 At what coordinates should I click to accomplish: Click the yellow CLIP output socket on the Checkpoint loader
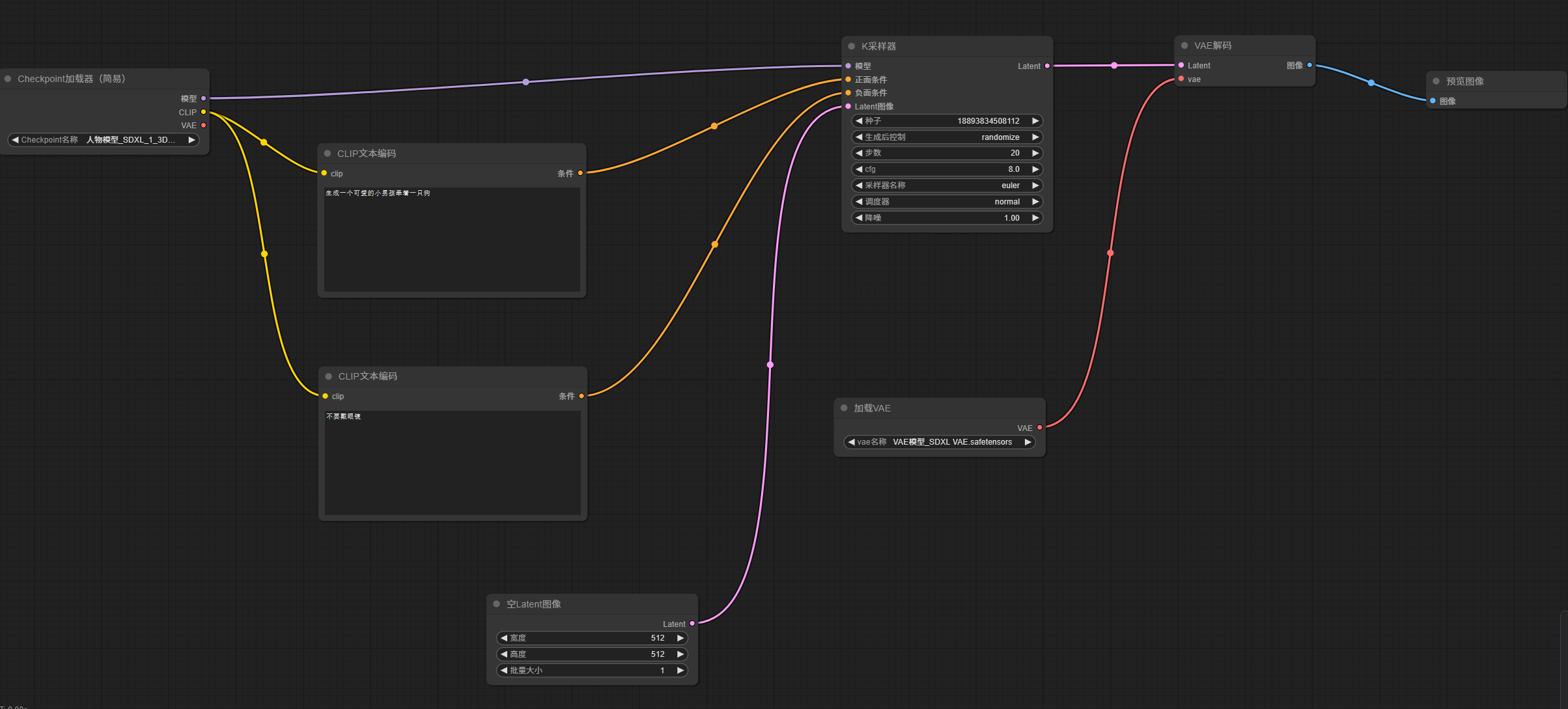204,112
